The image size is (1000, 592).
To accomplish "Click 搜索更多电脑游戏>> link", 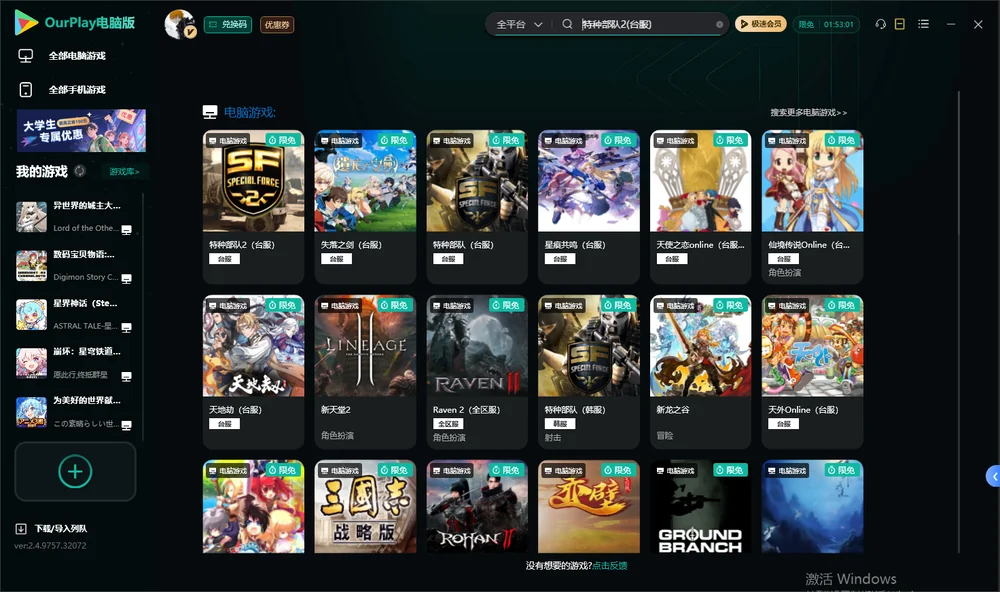I will (x=809, y=112).
